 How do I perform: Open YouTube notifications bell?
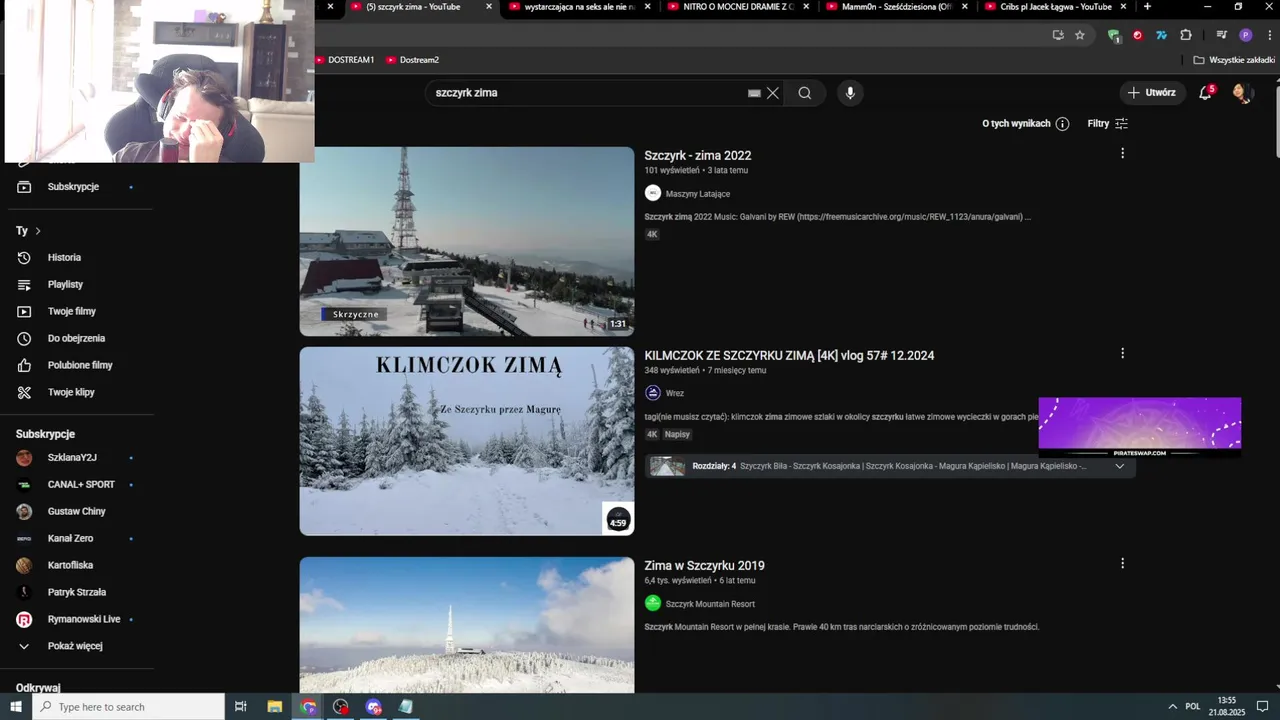click(1207, 93)
